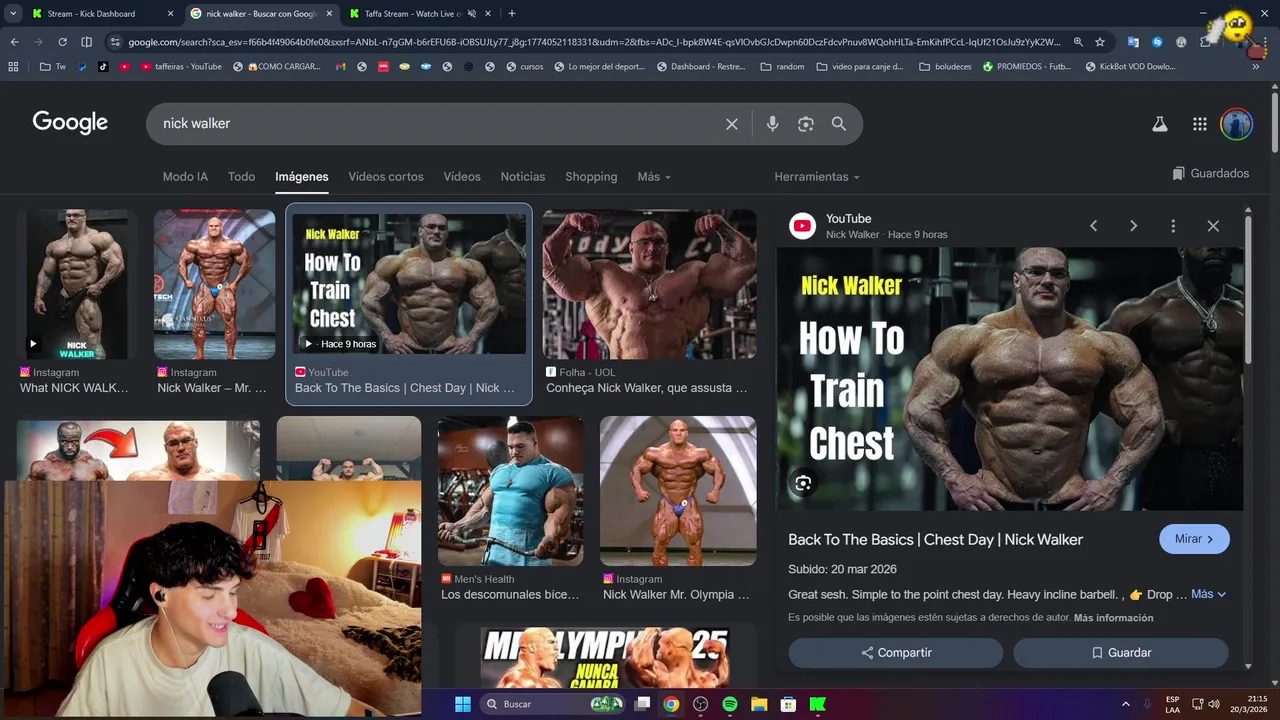Start voice search with the microphone icon
1280x720 pixels.
(x=772, y=124)
